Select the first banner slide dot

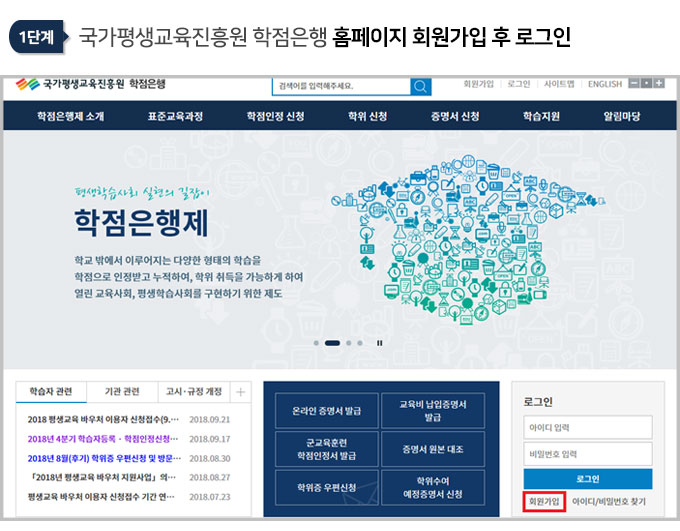(x=316, y=343)
